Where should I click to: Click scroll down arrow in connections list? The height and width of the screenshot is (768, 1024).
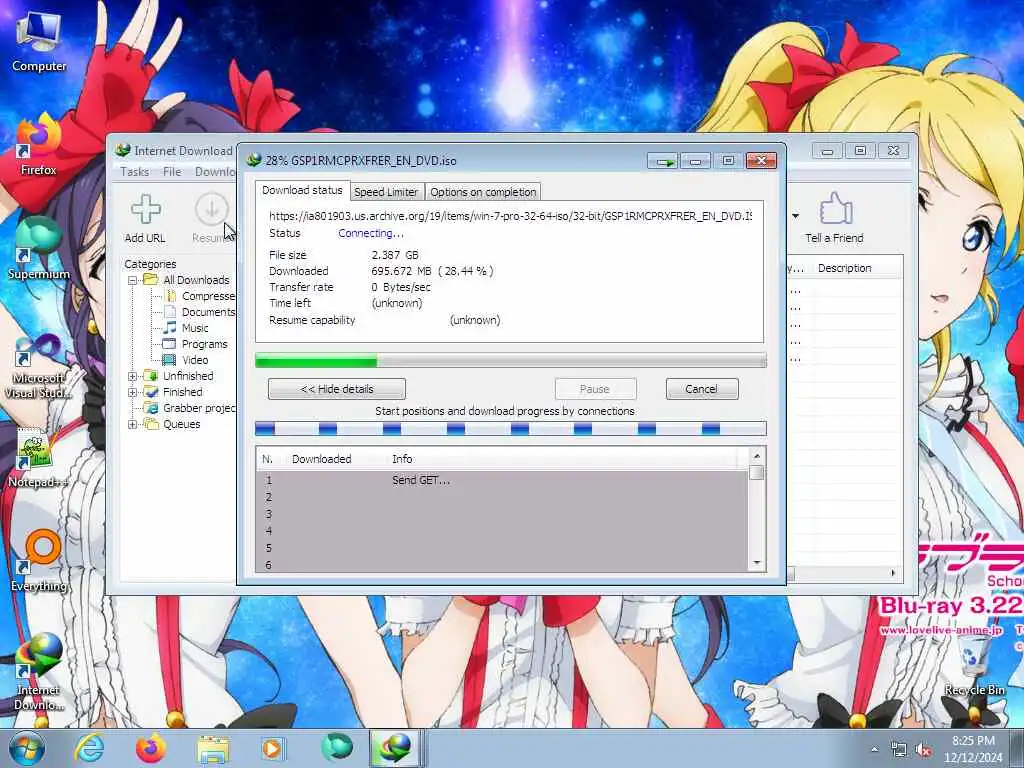[x=757, y=563]
